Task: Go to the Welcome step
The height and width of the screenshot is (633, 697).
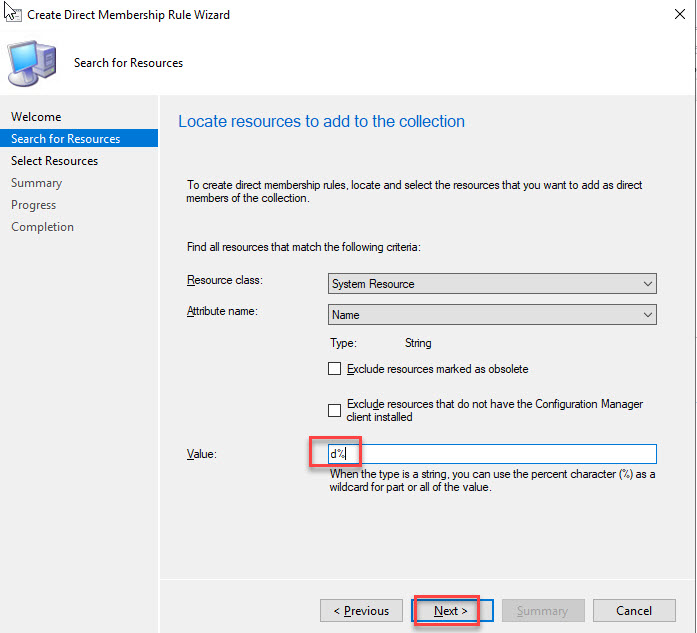Action: (36, 117)
